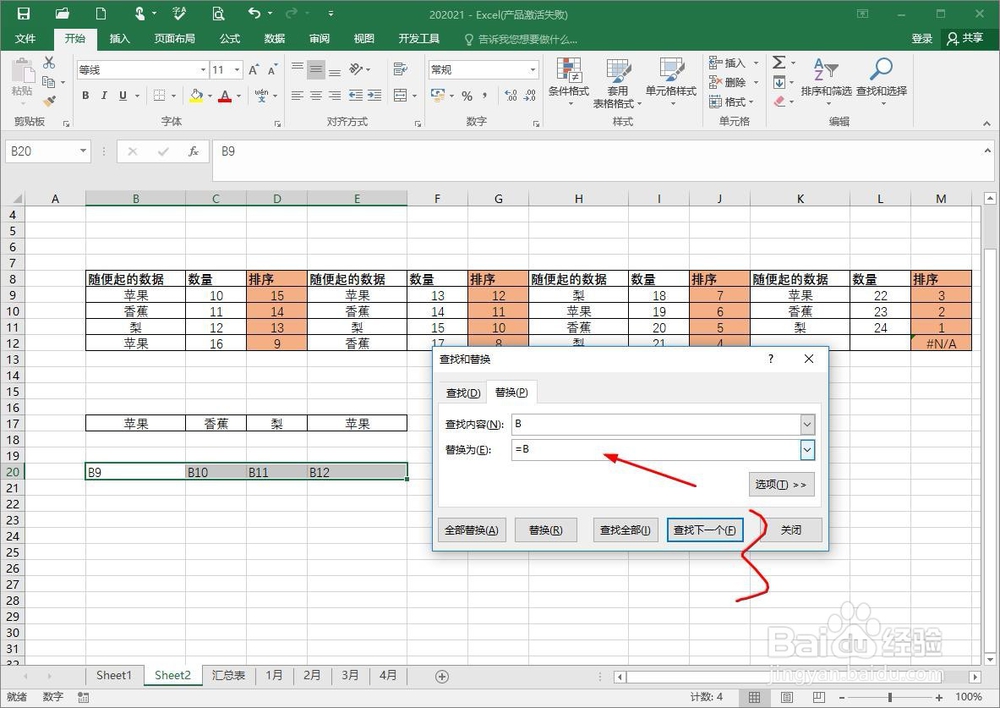
Task: Click the zoom slider handle
Action: pos(890,697)
